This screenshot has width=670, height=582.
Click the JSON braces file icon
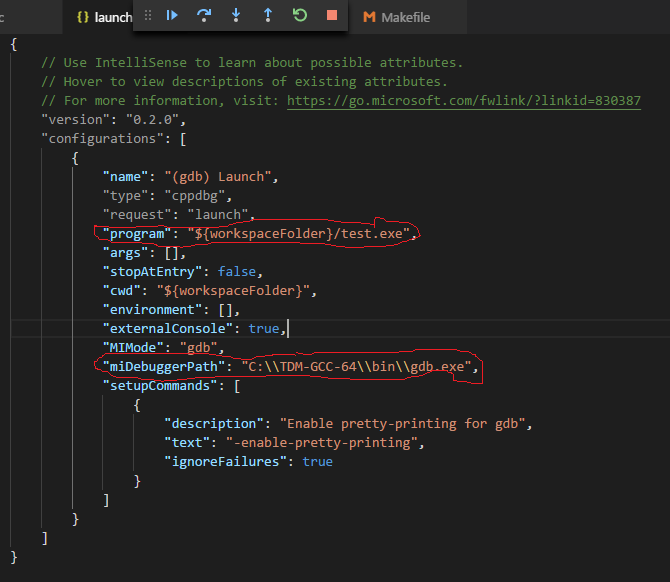[x=83, y=17]
